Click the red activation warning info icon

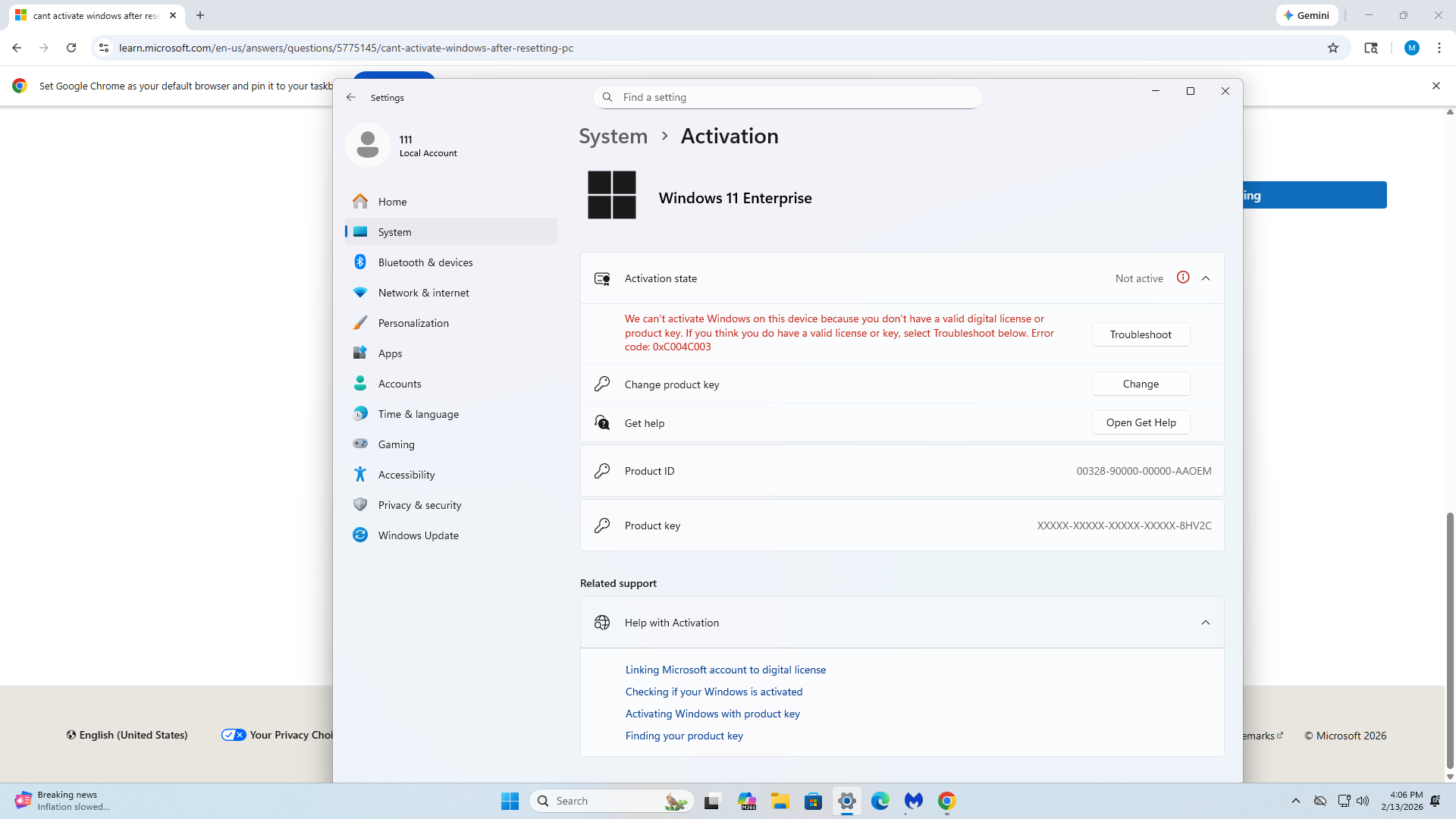coord(1183,278)
